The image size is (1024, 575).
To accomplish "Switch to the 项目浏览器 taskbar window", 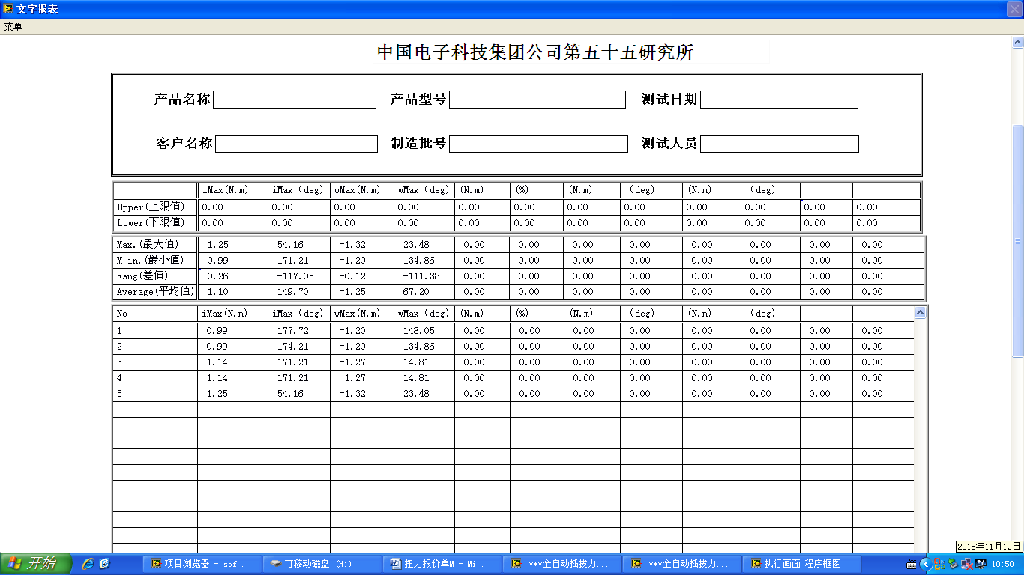I will (201, 563).
